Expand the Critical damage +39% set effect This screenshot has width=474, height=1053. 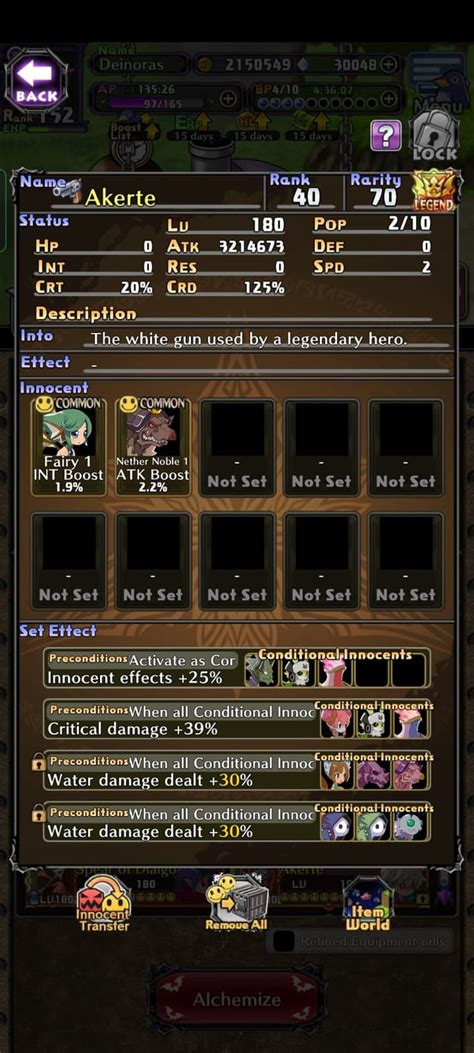click(237, 720)
